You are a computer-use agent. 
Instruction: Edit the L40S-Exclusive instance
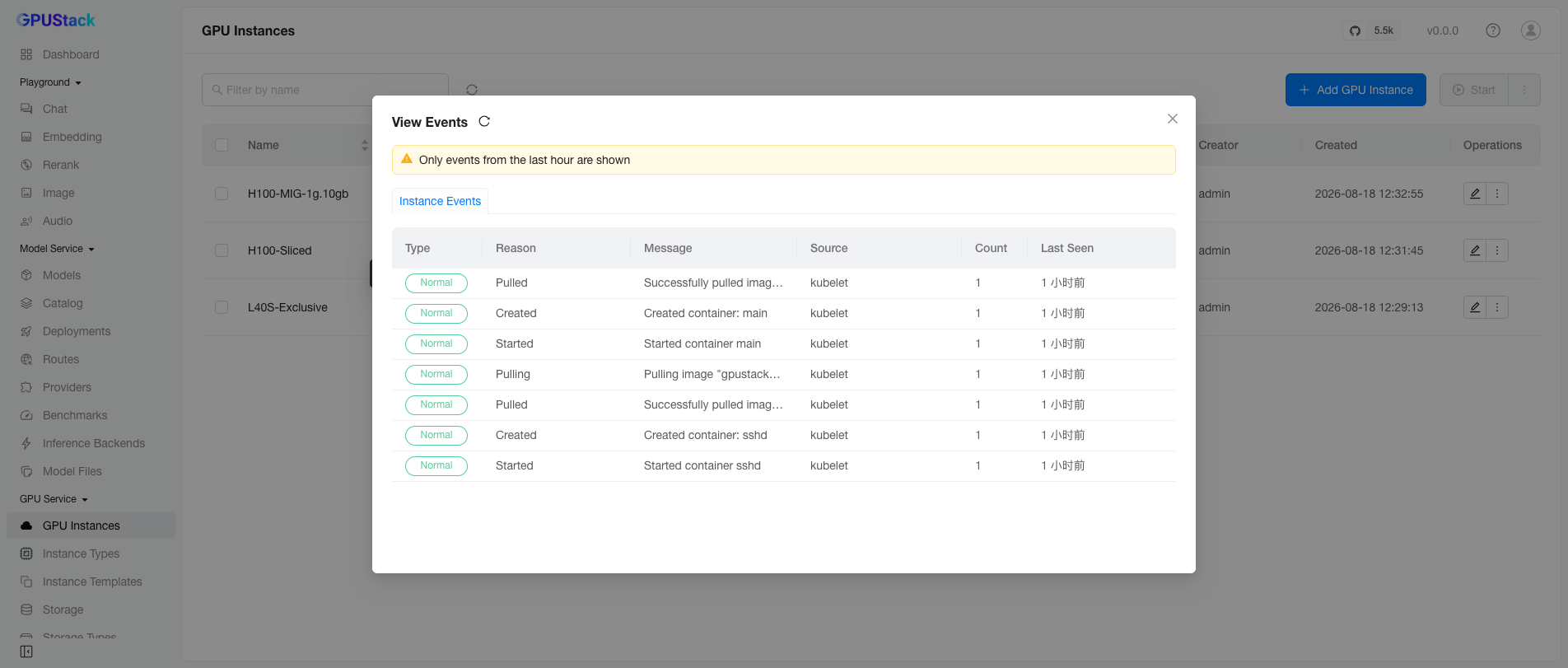coord(1475,307)
